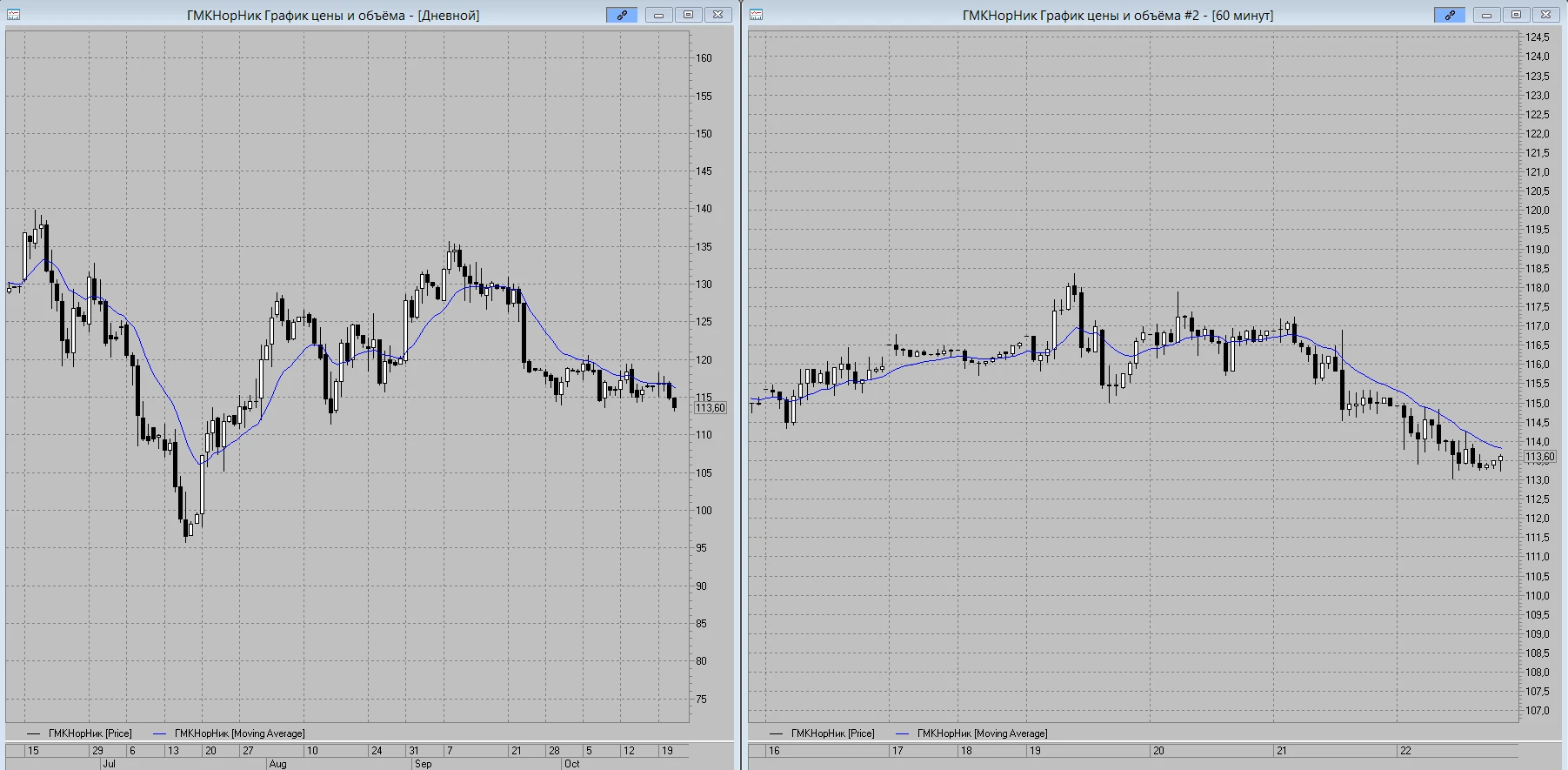Click date 20 on the 60-minute time axis

(x=1158, y=750)
